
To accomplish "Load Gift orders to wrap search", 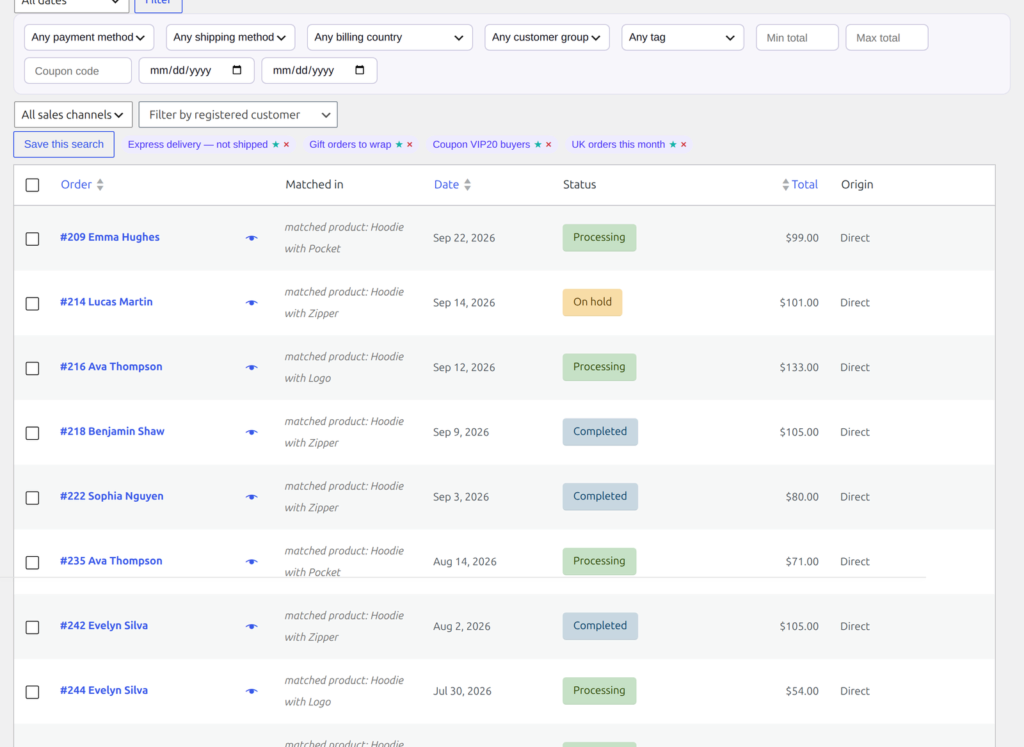I will (350, 144).
